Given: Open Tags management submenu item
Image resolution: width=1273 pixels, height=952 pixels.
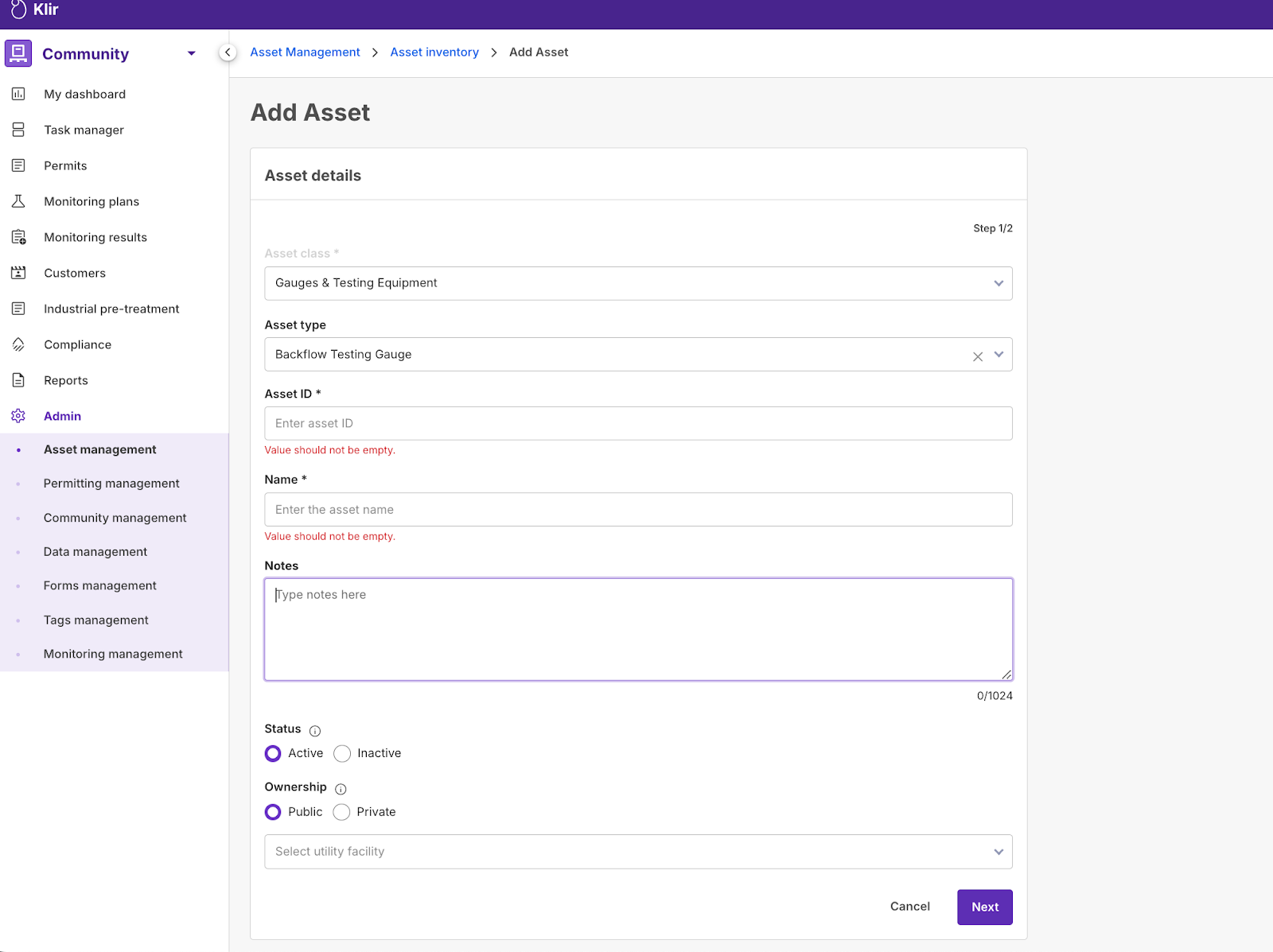Looking at the screenshot, I should [96, 620].
